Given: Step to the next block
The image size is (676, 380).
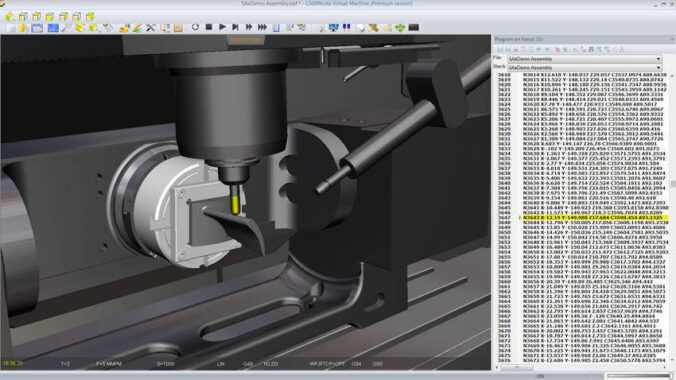Looking at the screenshot, I should pyautogui.click(x=235, y=27).
